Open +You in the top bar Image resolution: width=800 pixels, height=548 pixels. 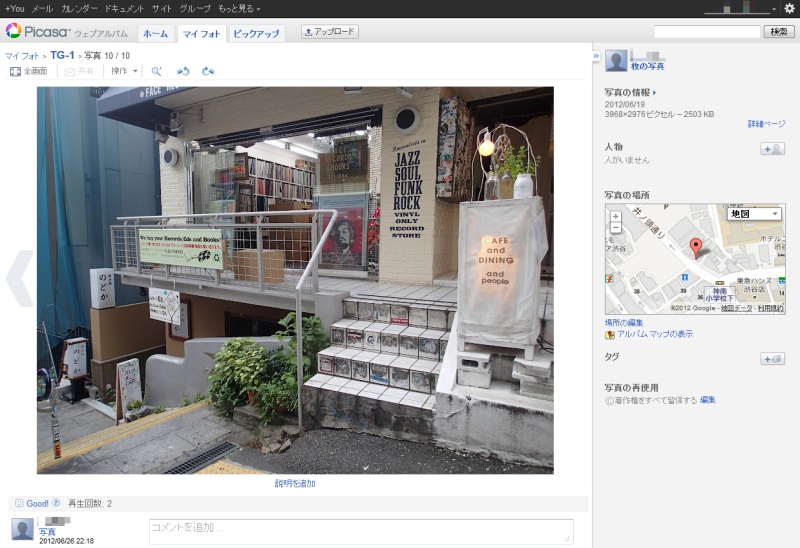point(14,9)
